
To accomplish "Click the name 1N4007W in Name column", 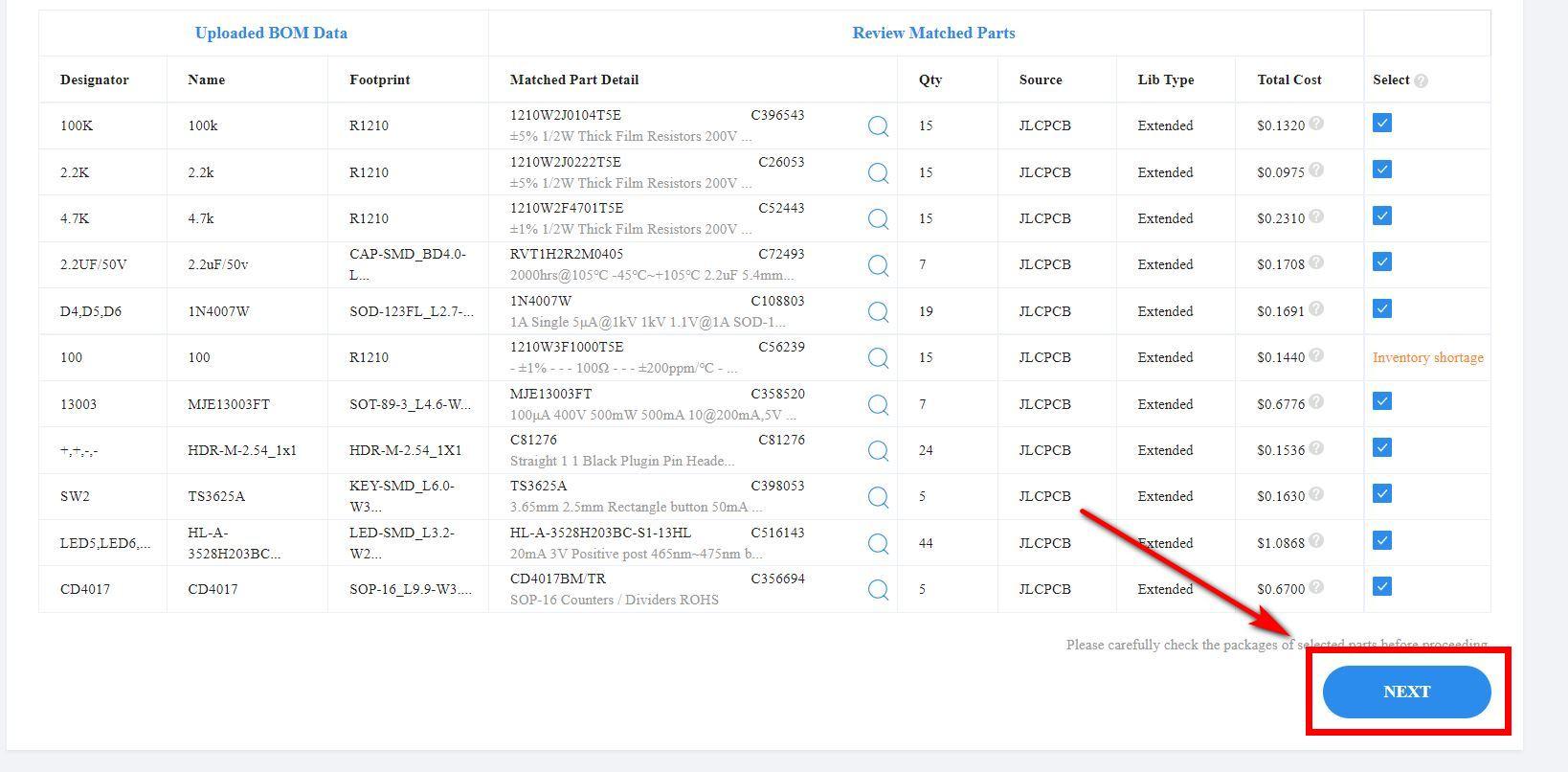I will [218, 311].
